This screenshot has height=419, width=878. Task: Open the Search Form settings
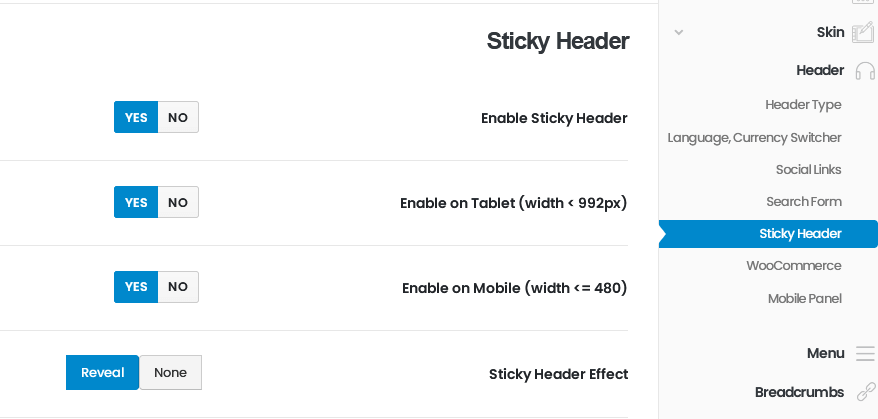click(x=804, y=202)
